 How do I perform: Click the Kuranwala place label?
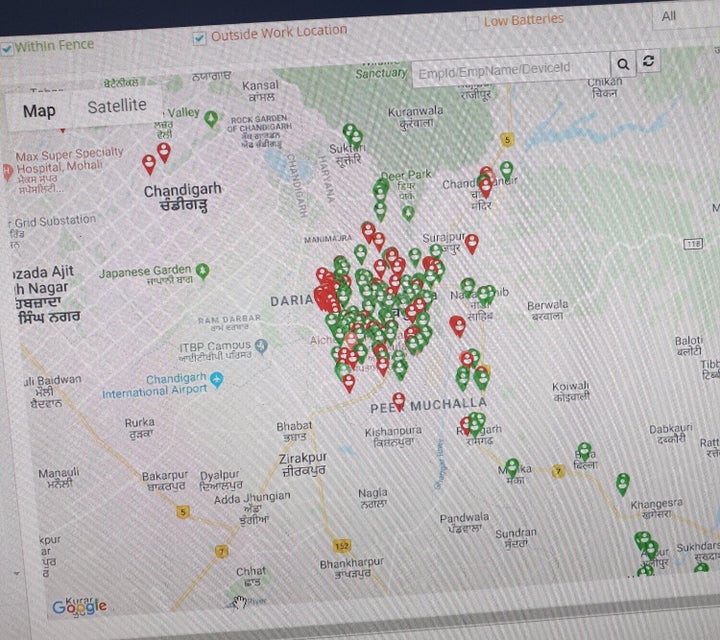tap(416, 117)
